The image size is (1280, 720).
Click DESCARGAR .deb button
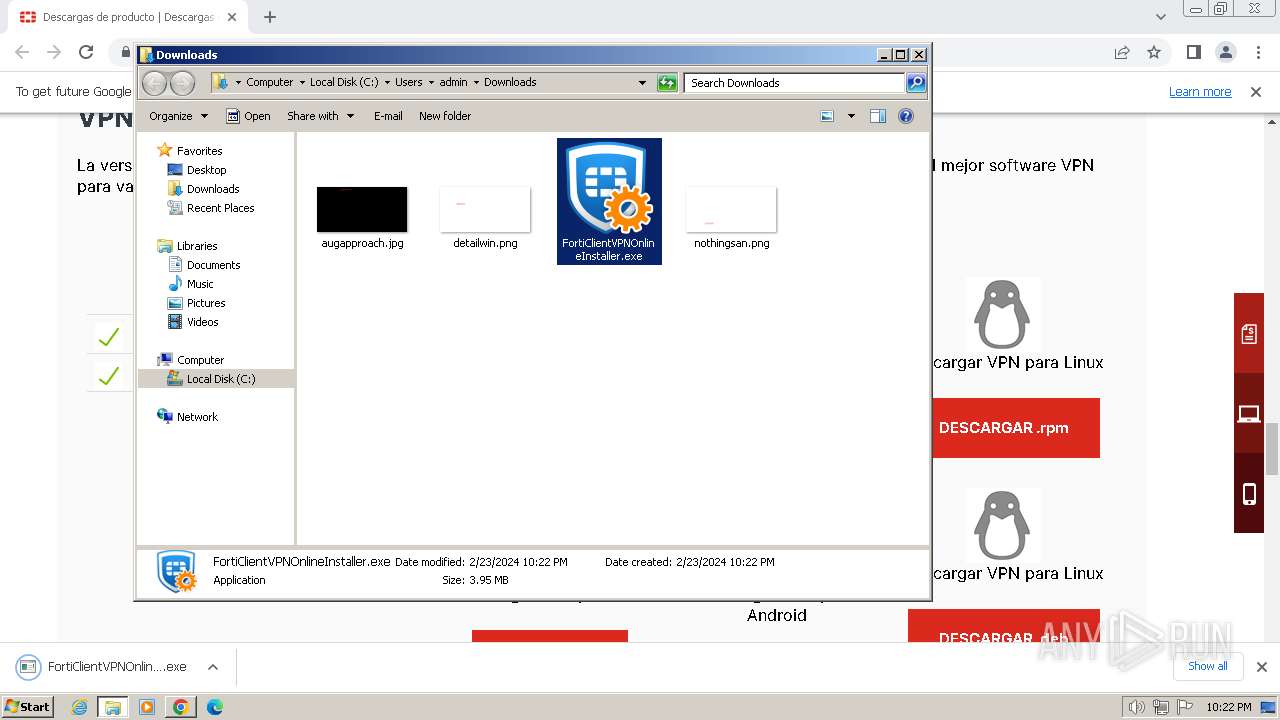pyautogui.click(x=1004, y=626)
